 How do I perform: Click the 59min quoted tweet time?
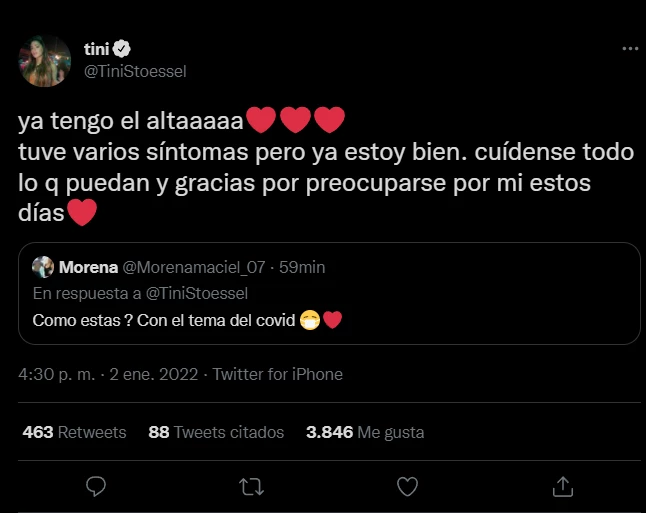tap(302, 267)
